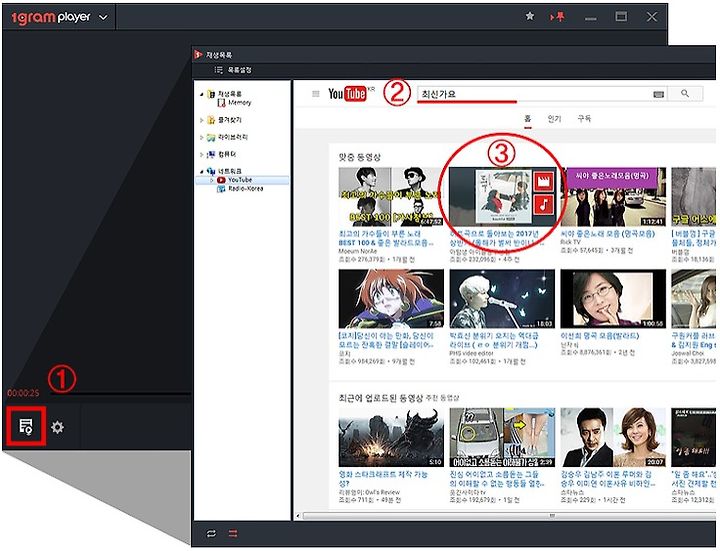
Task: Select the 홈 tab on YouTube
Action: point(528,118)
